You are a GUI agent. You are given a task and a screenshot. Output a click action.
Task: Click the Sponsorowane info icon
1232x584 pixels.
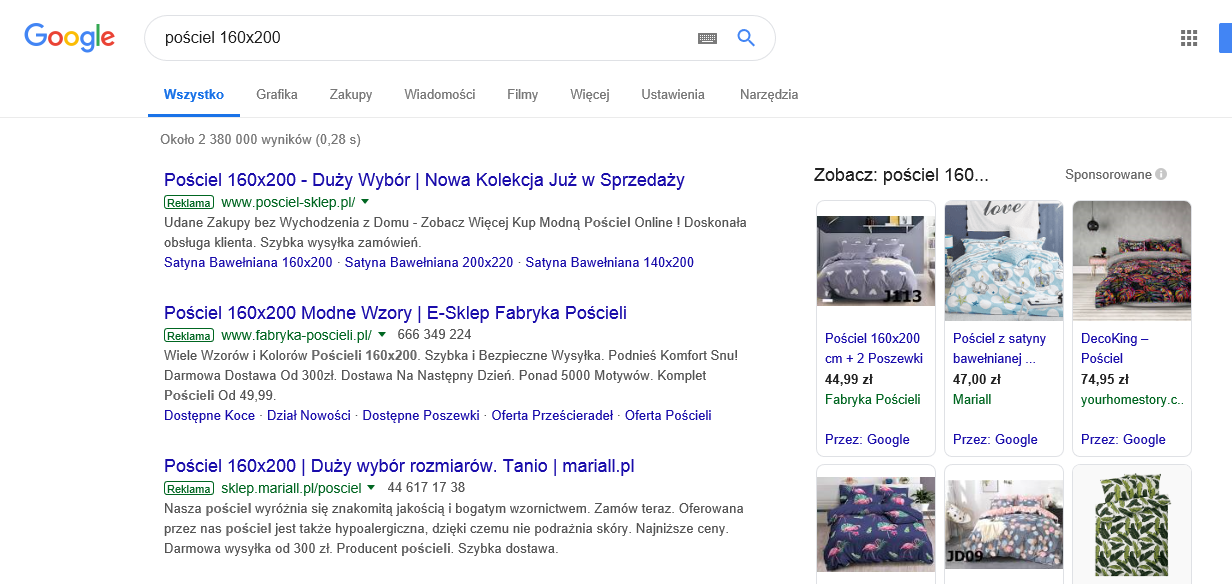coord(1161,174)
